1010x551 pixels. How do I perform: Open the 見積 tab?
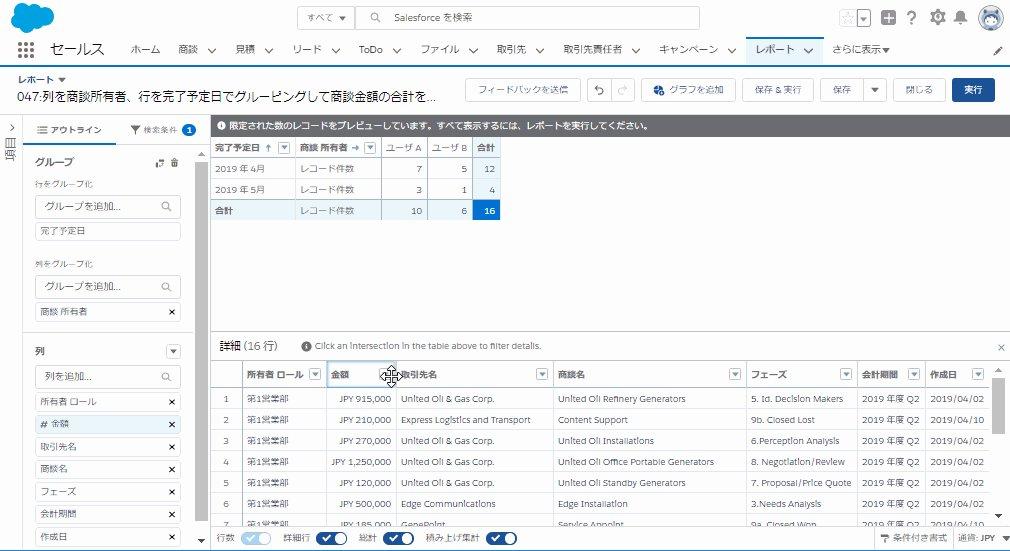[245, 50]
